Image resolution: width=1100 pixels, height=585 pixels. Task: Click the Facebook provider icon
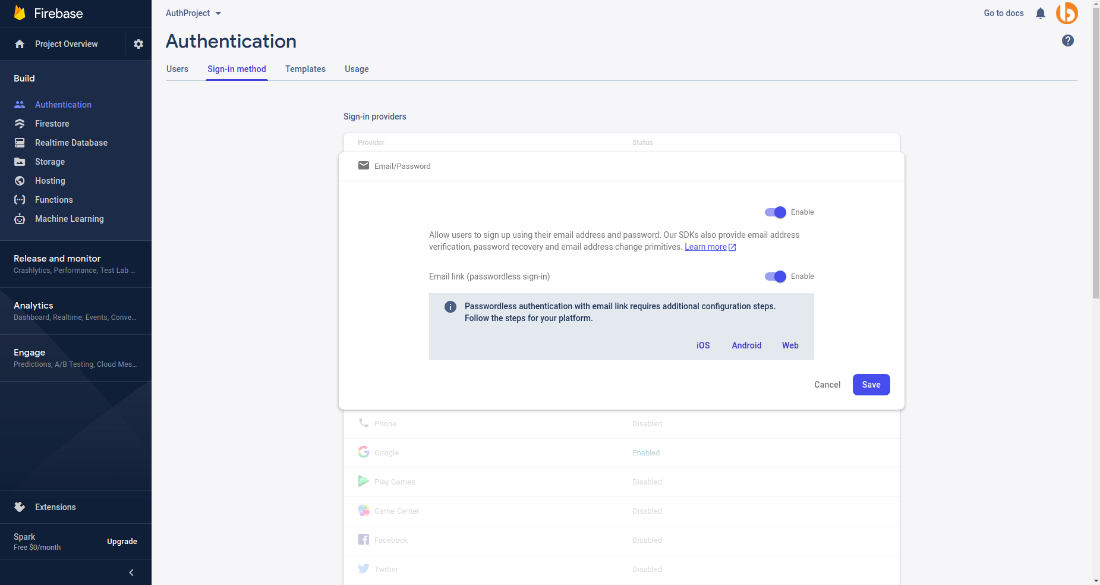[363, 539]
